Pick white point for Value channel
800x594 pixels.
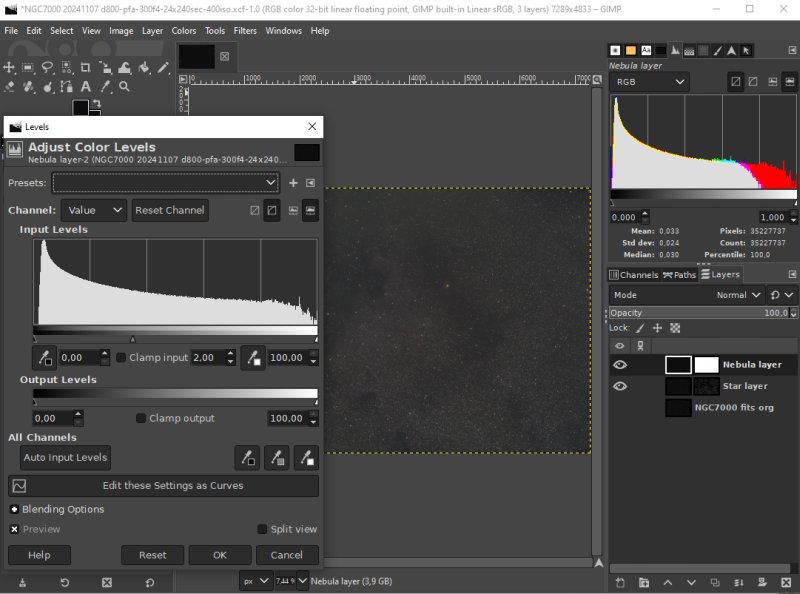point(253,358)
